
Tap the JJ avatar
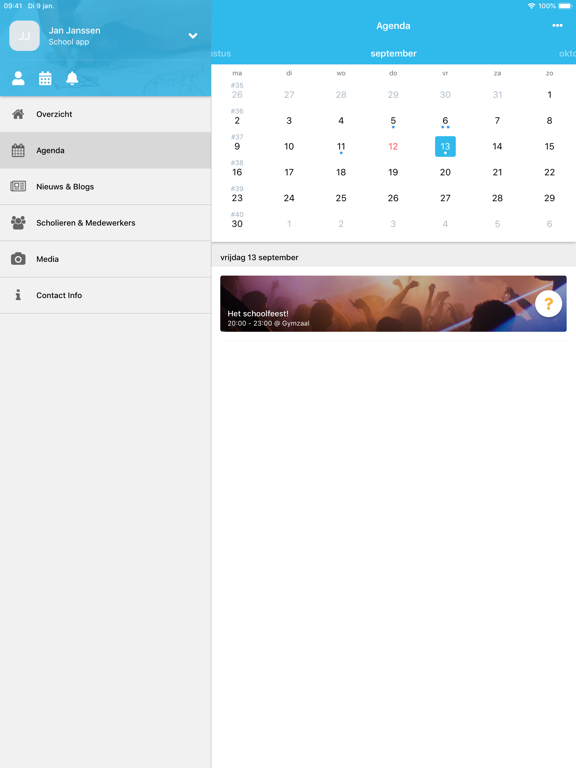coord(24,36)
